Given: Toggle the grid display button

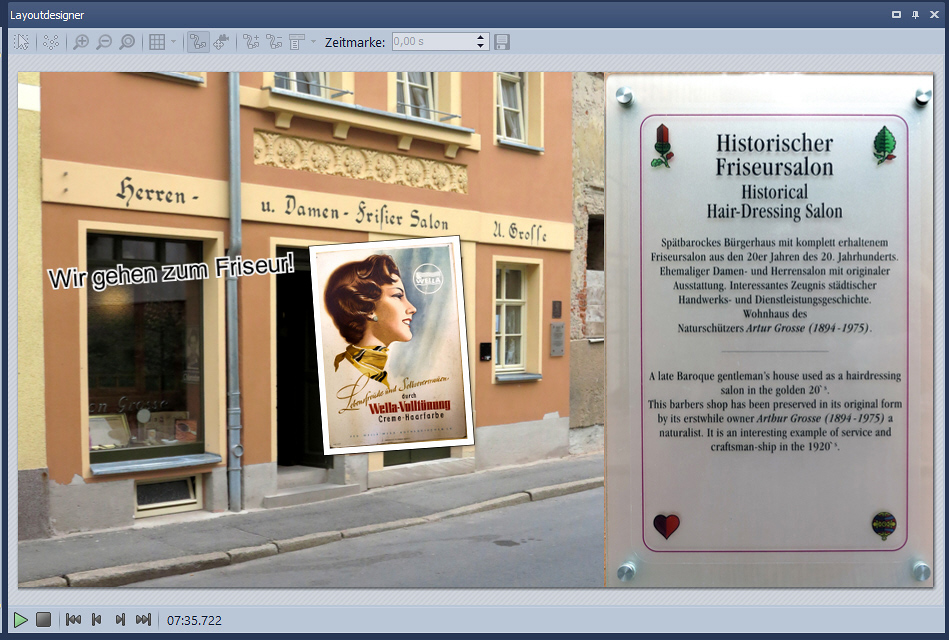Looking at the screenshot, I should click(157, 42).
